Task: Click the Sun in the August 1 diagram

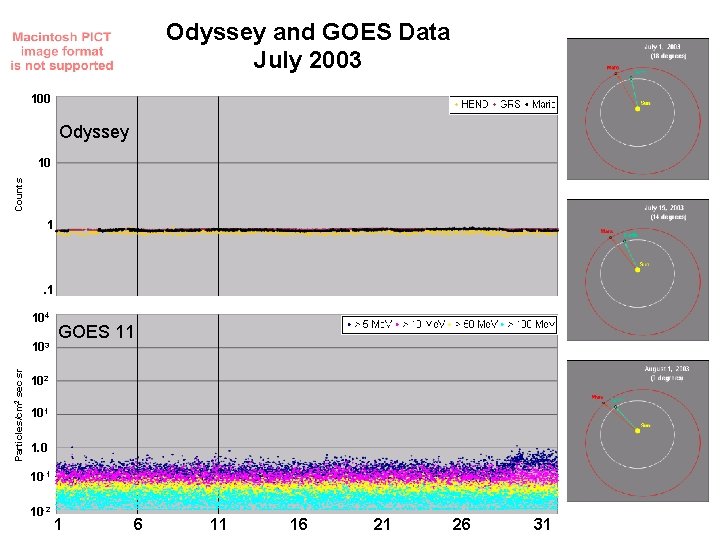Action: point(637,431)
